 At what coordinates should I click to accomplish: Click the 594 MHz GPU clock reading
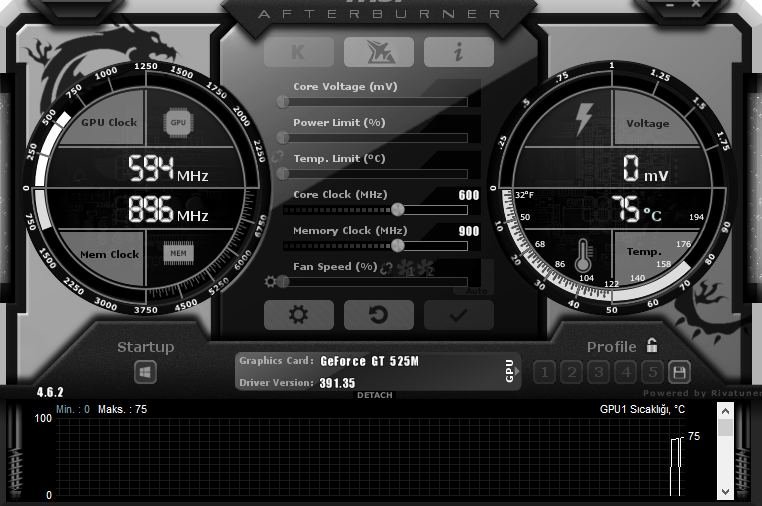168,169
